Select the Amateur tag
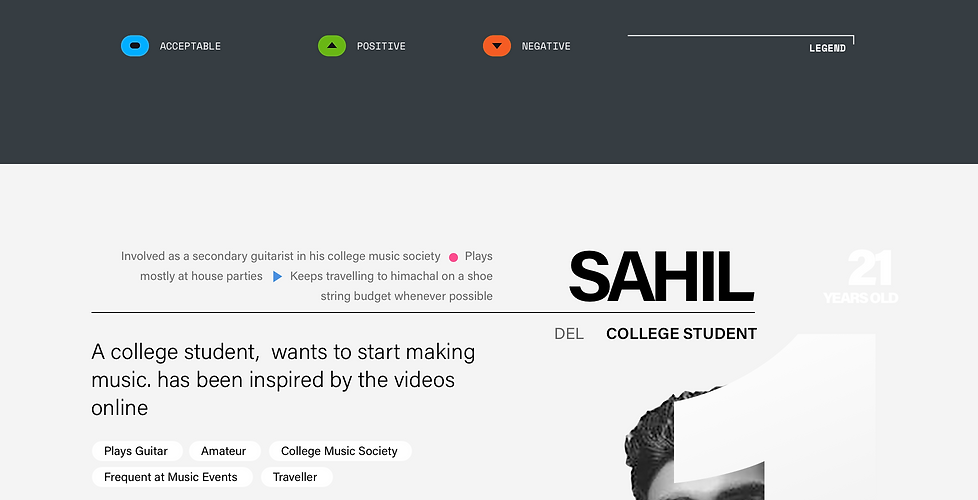The image size is (978, 500). [x=224, y=451]
